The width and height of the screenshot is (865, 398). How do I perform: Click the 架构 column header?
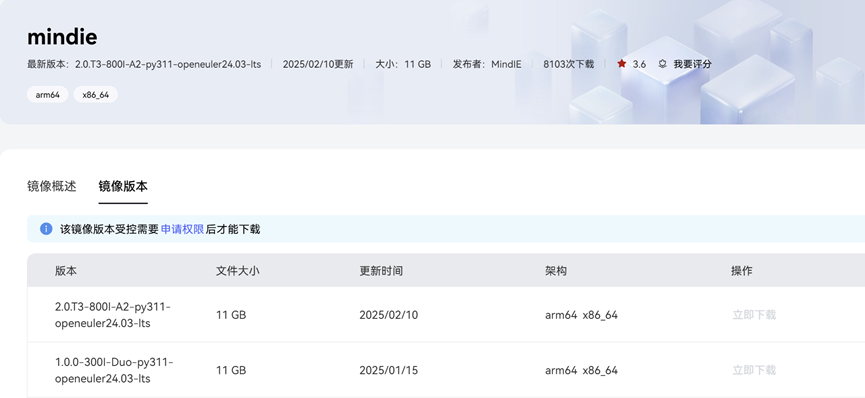coord(556,271)
